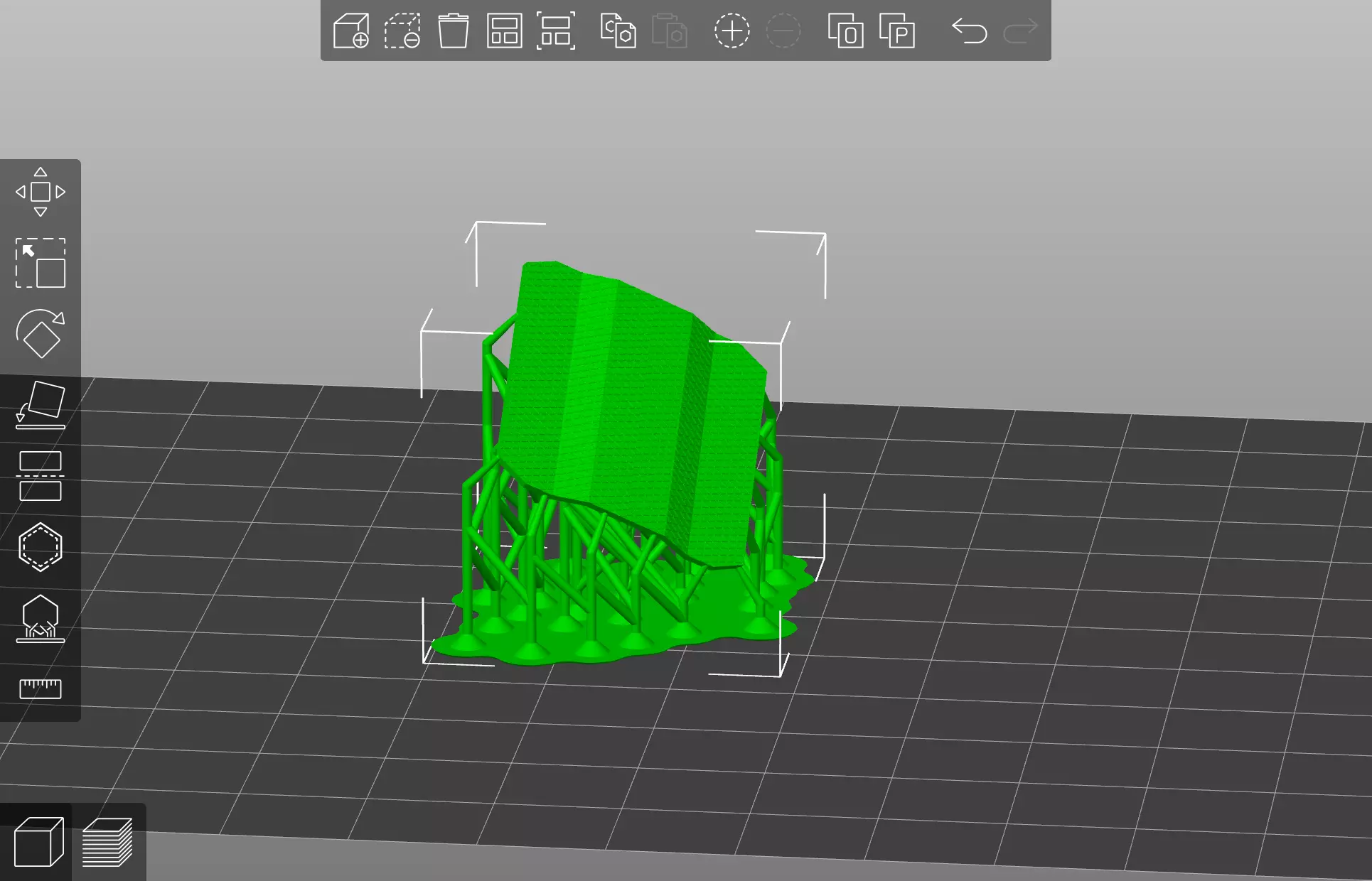The width and height of the screenshot is (1372, 881).
Task: Copy the selected object to the clipboard
Action: (618, 31)
